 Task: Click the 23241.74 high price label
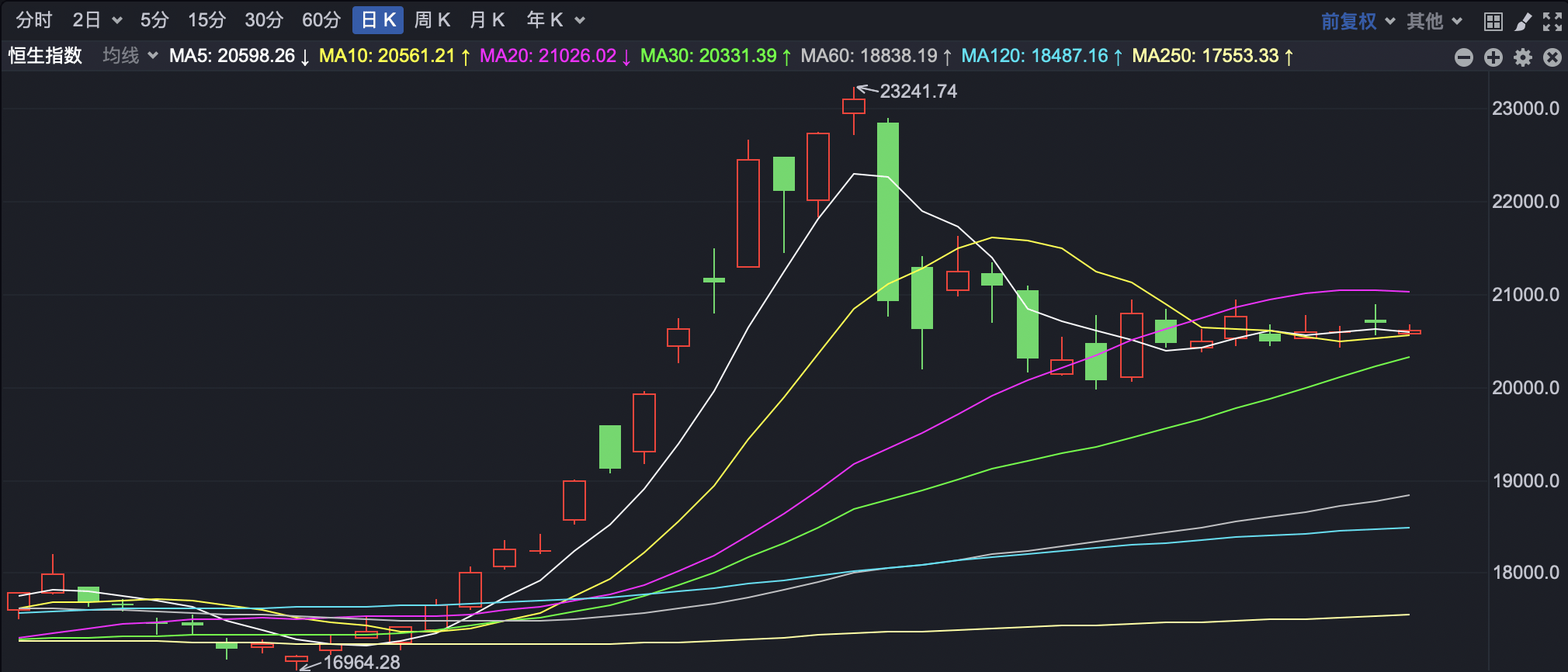[918, 92]
